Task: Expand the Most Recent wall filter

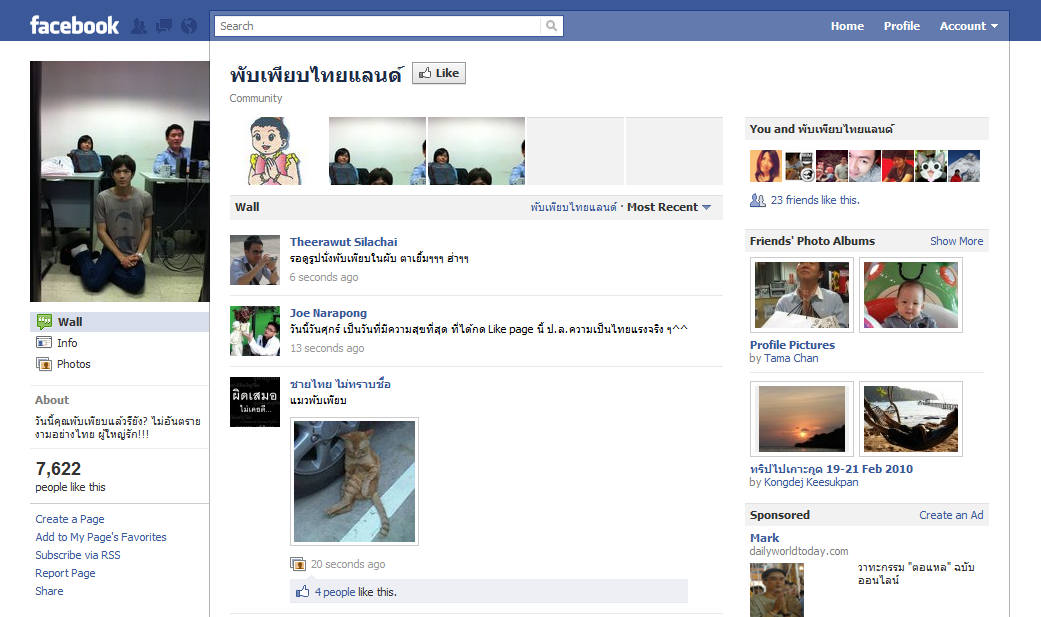Action: point(669,207)
